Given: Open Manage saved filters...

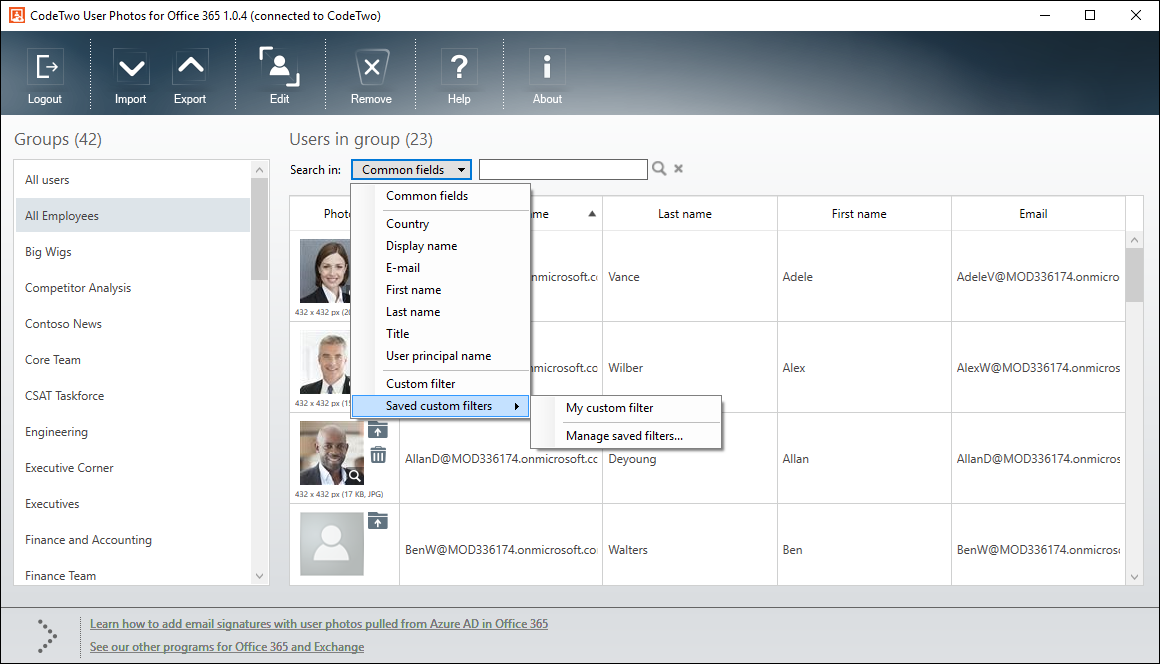Looking at the screenshot, I should tap(624, 436).
